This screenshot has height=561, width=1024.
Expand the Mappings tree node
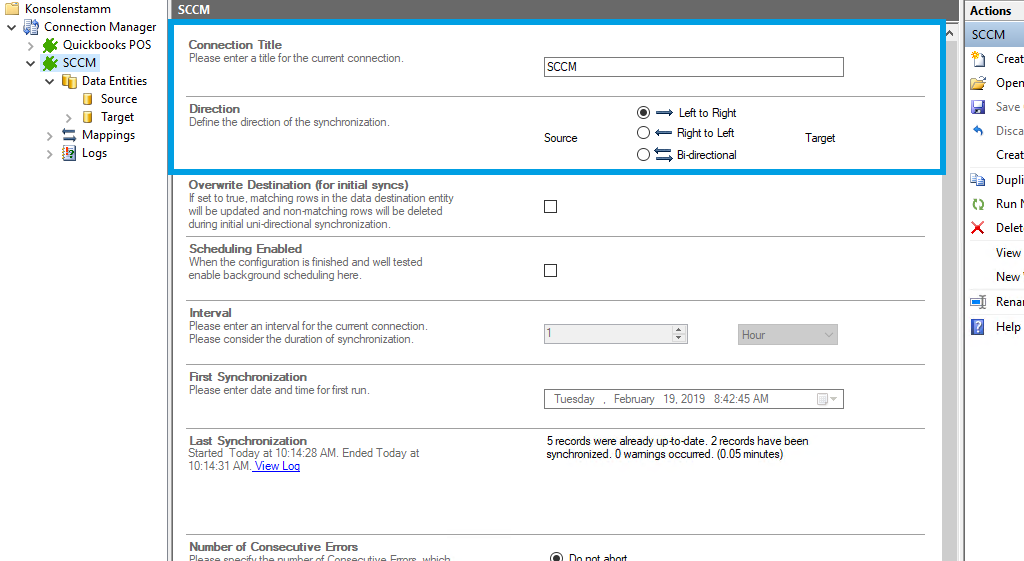coord(50,135)
